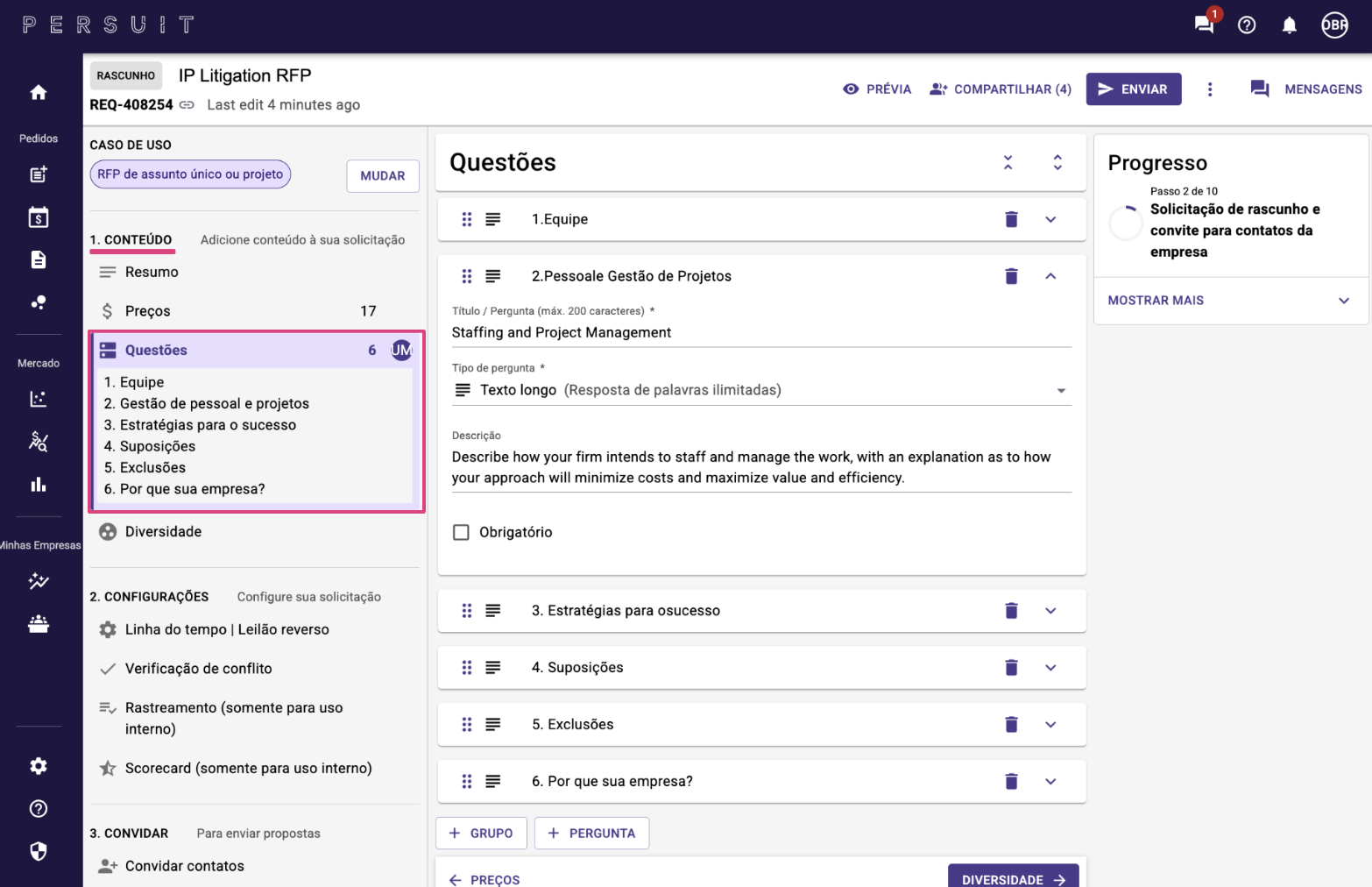Viewport: 1372px width, 887px height.
Task: Delete the 5. Exclusões question
Action: [1011, 725]
